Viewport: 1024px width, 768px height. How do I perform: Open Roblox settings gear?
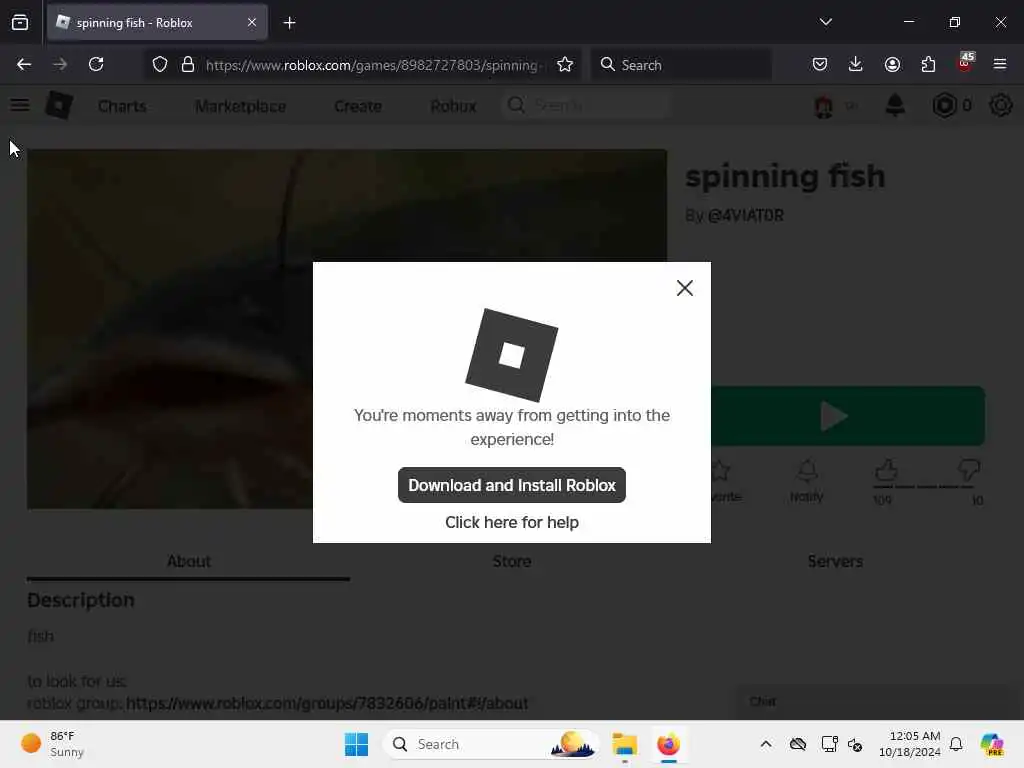1000,105
